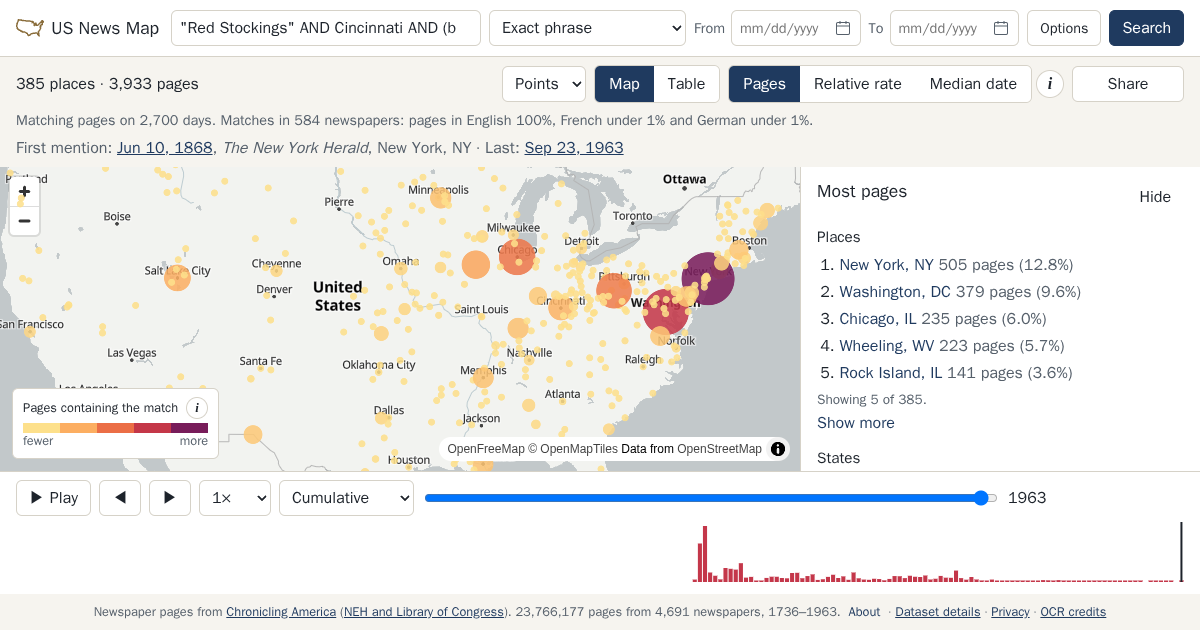Open Chicago, IL place link

(x=878, y=319)
